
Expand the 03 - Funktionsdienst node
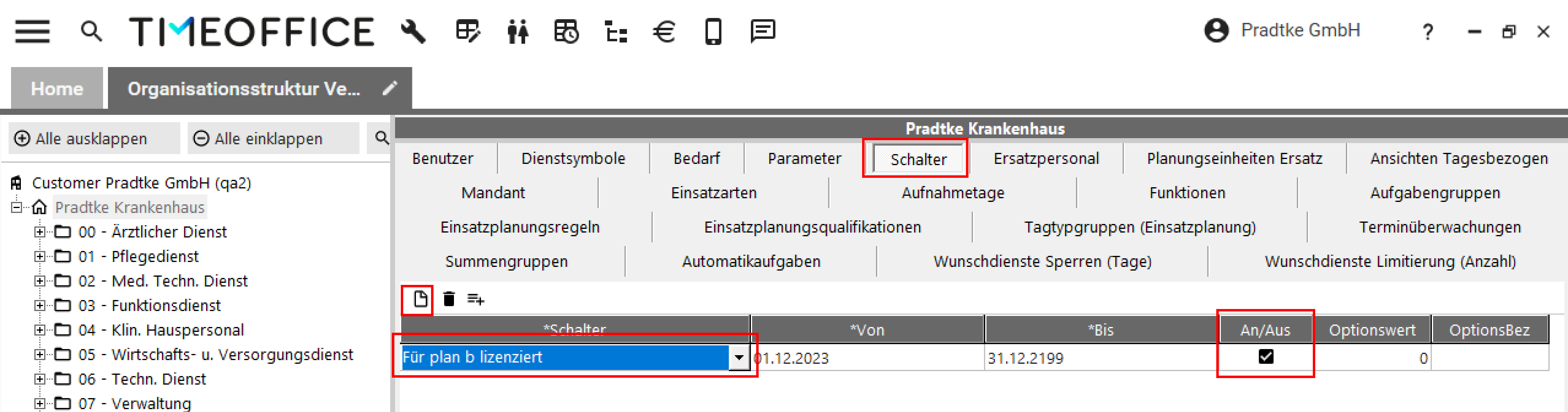pyautogui.click(x=40, y=305)
